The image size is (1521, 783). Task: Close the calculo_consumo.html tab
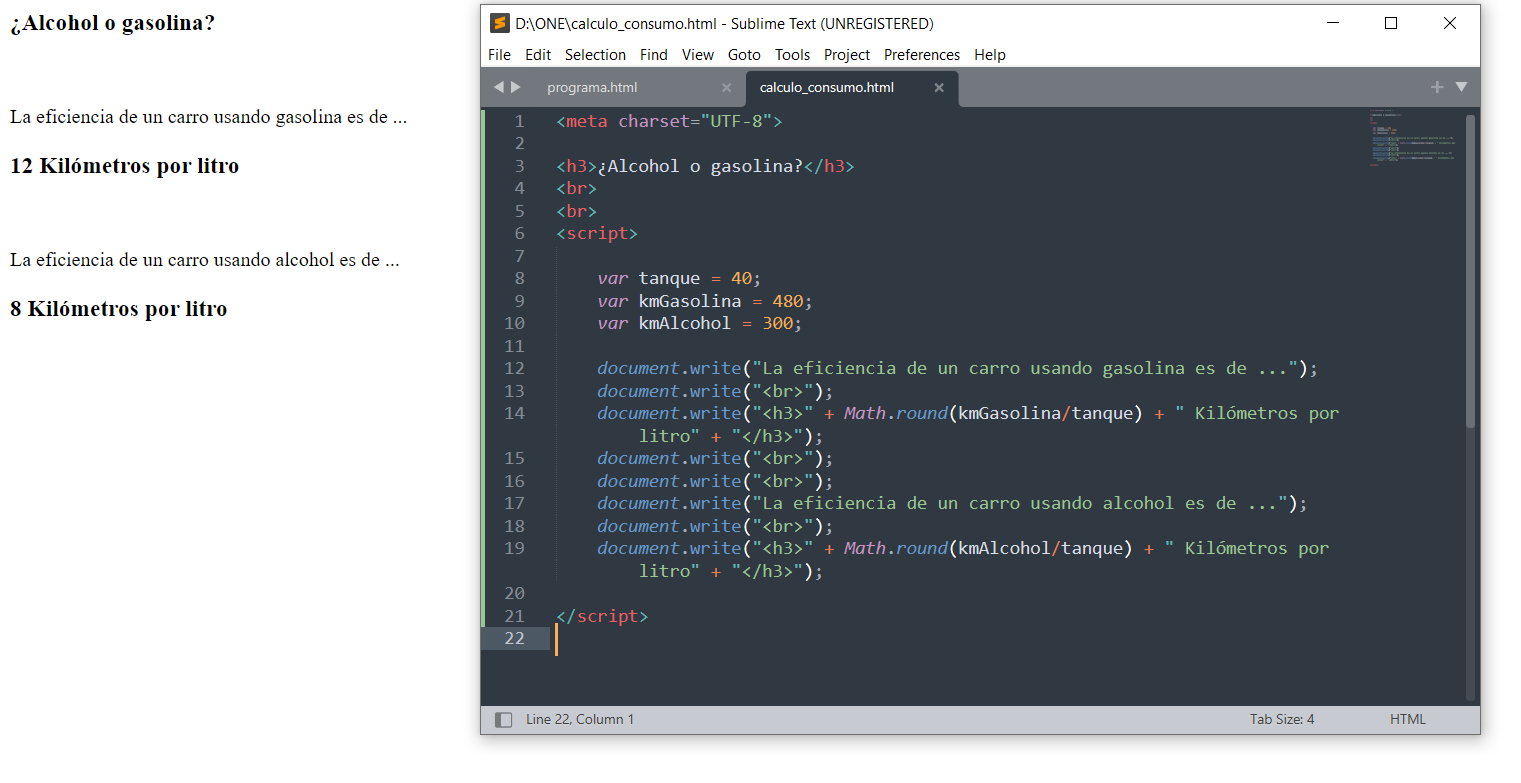[939, 88]
